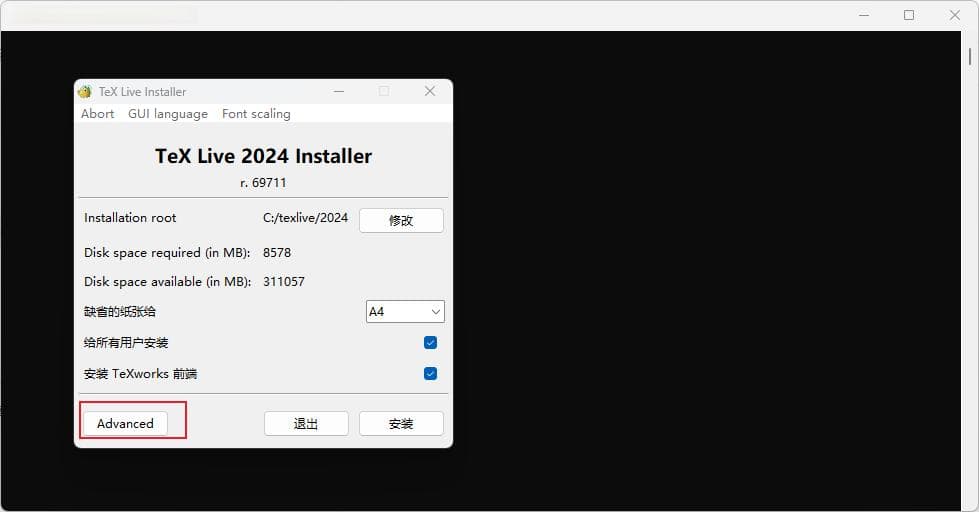Click 修改 to change installation root
979x512 pixels.
(401, 220)
